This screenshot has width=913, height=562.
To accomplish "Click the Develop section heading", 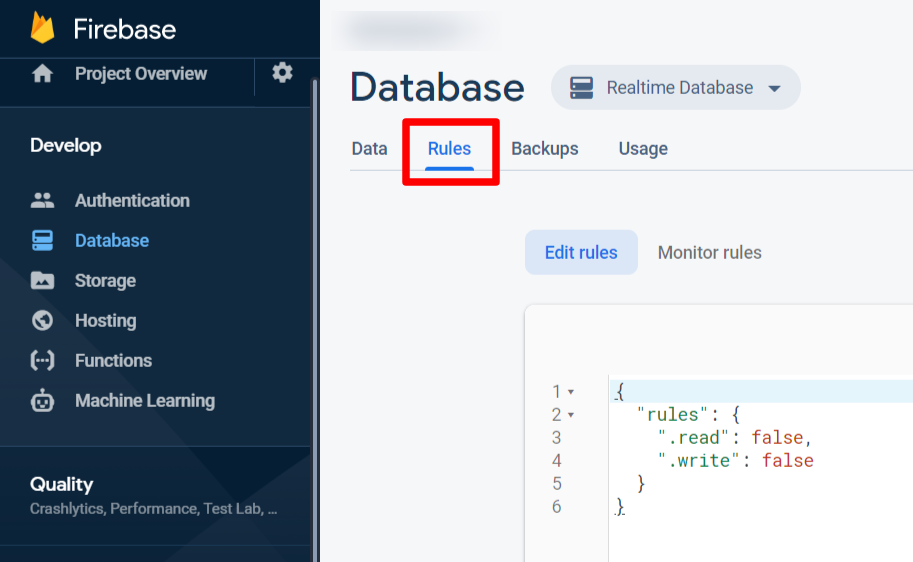I will (x=66, y=145).
